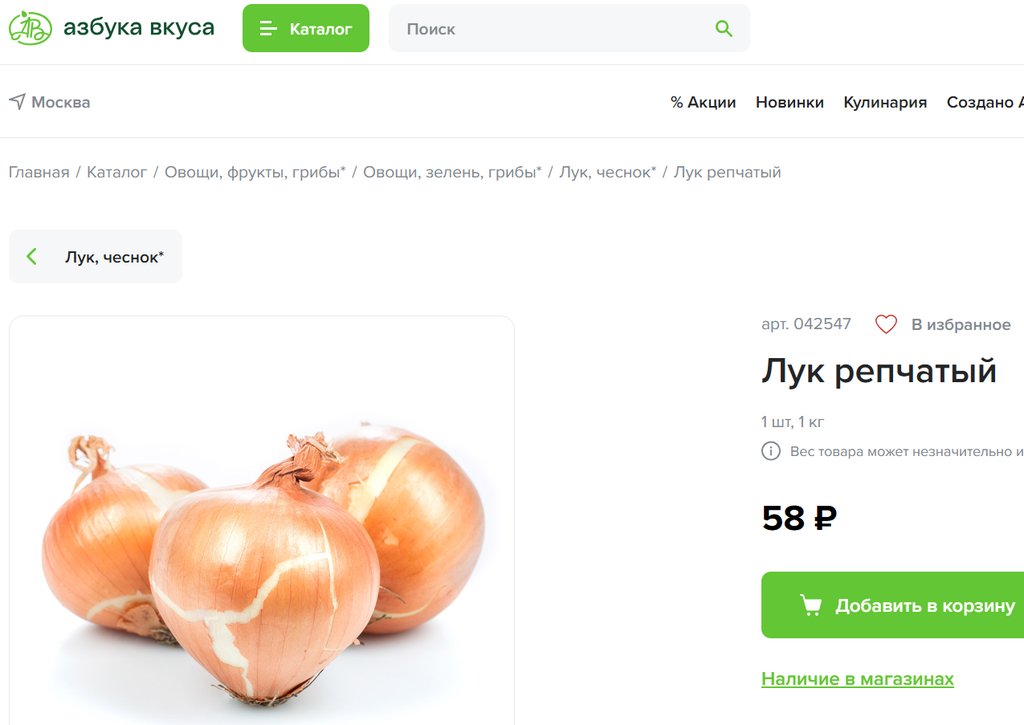This screenshot has width=1024, height=725.
Task: Click the Главная breadcrumb link
Action: point(39,172)
